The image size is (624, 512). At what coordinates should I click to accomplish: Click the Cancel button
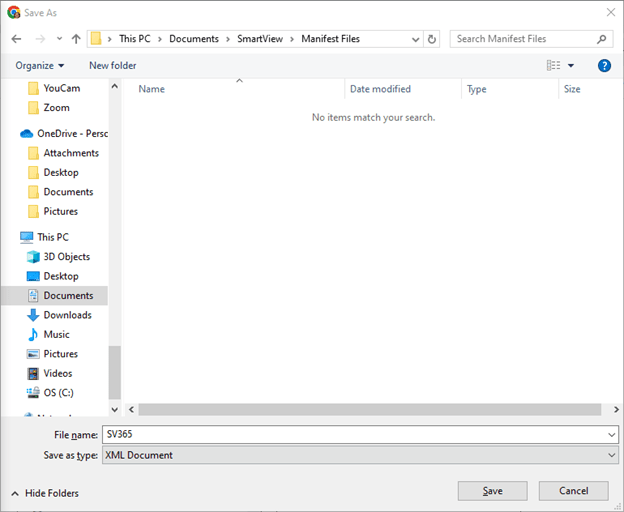coord(573,491)
